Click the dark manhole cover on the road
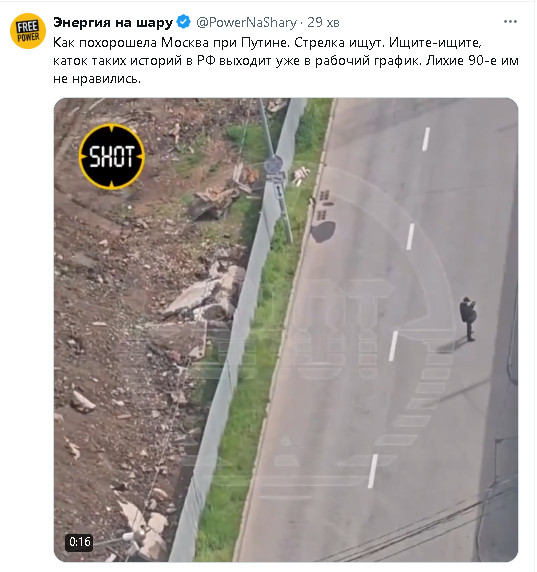This screenshot has width=537, height=572. point(323,232)
